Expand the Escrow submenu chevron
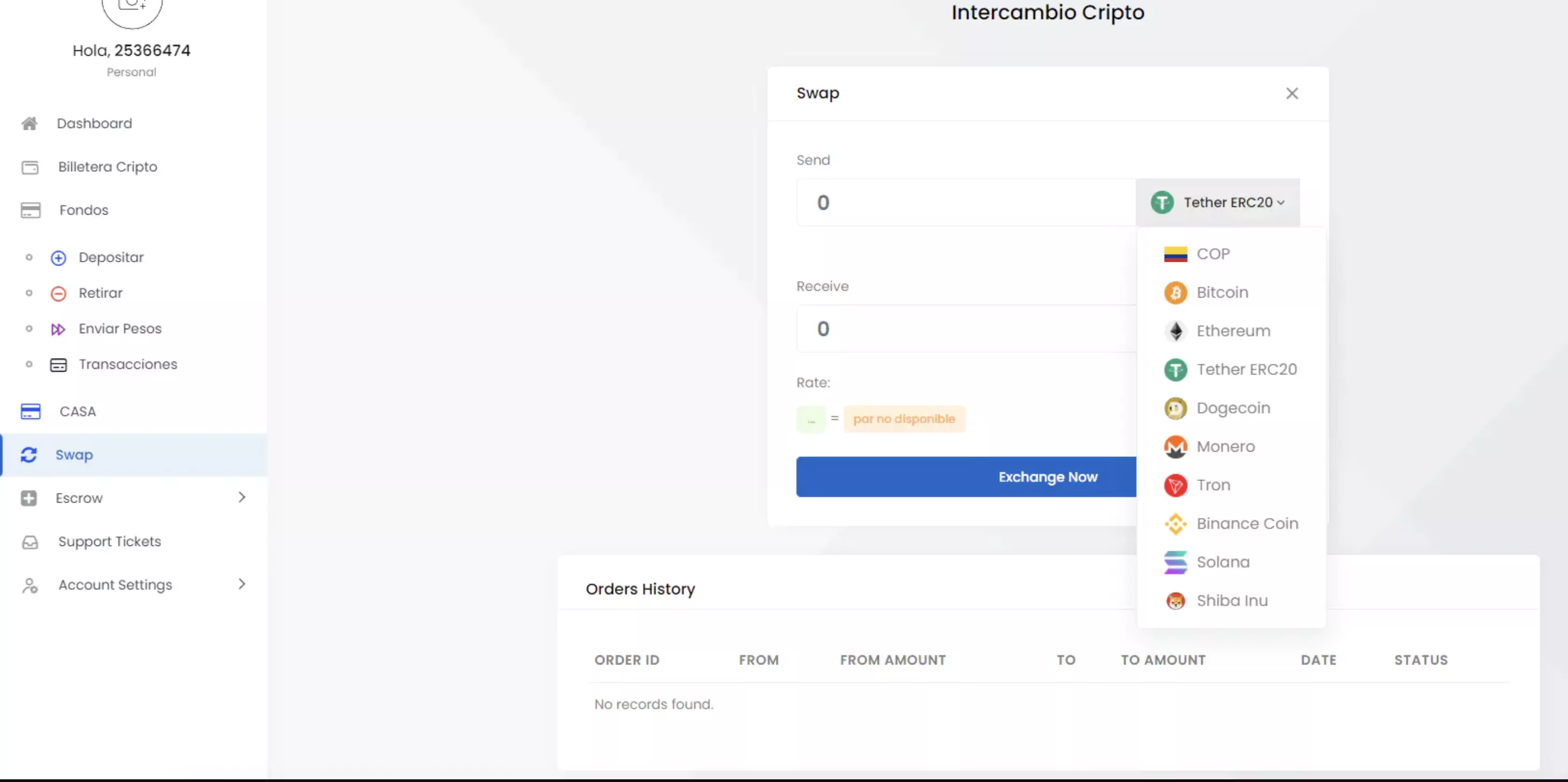Screen dimensions: 1568x782 tap(242, 498)
